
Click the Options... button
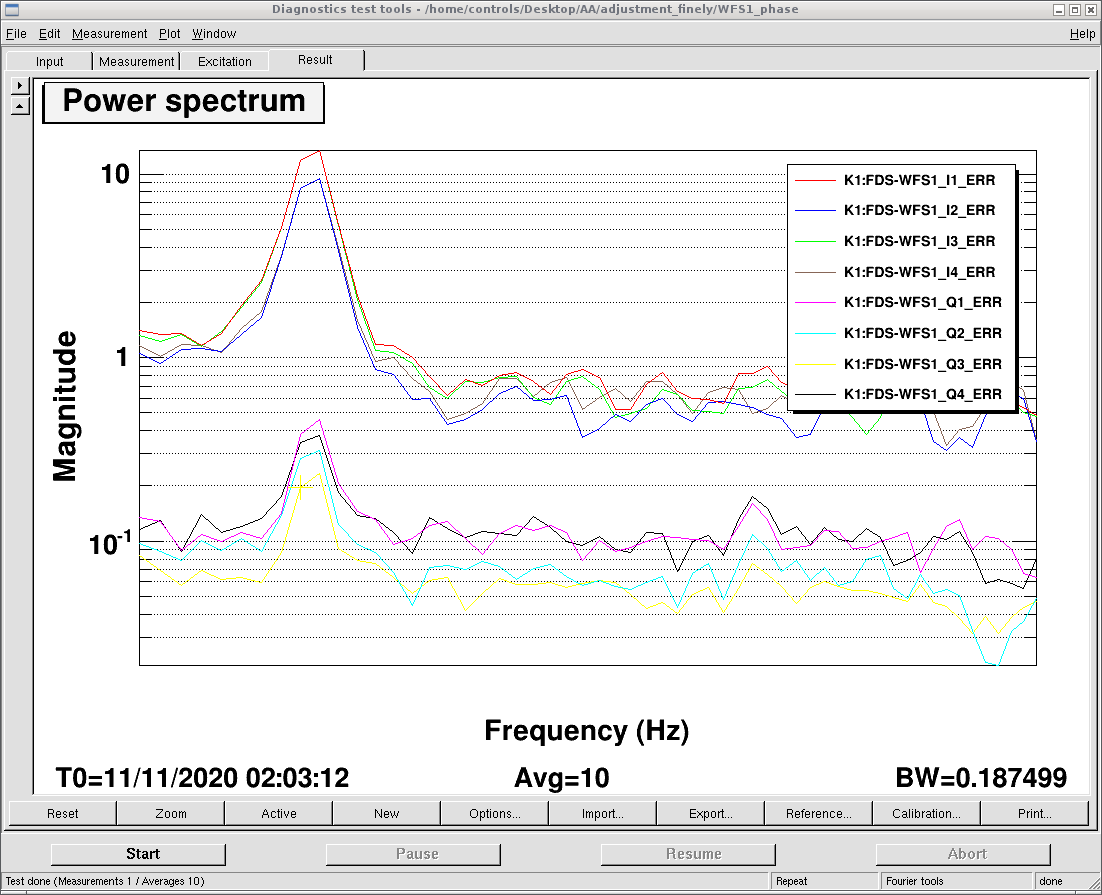coord(495,813)
